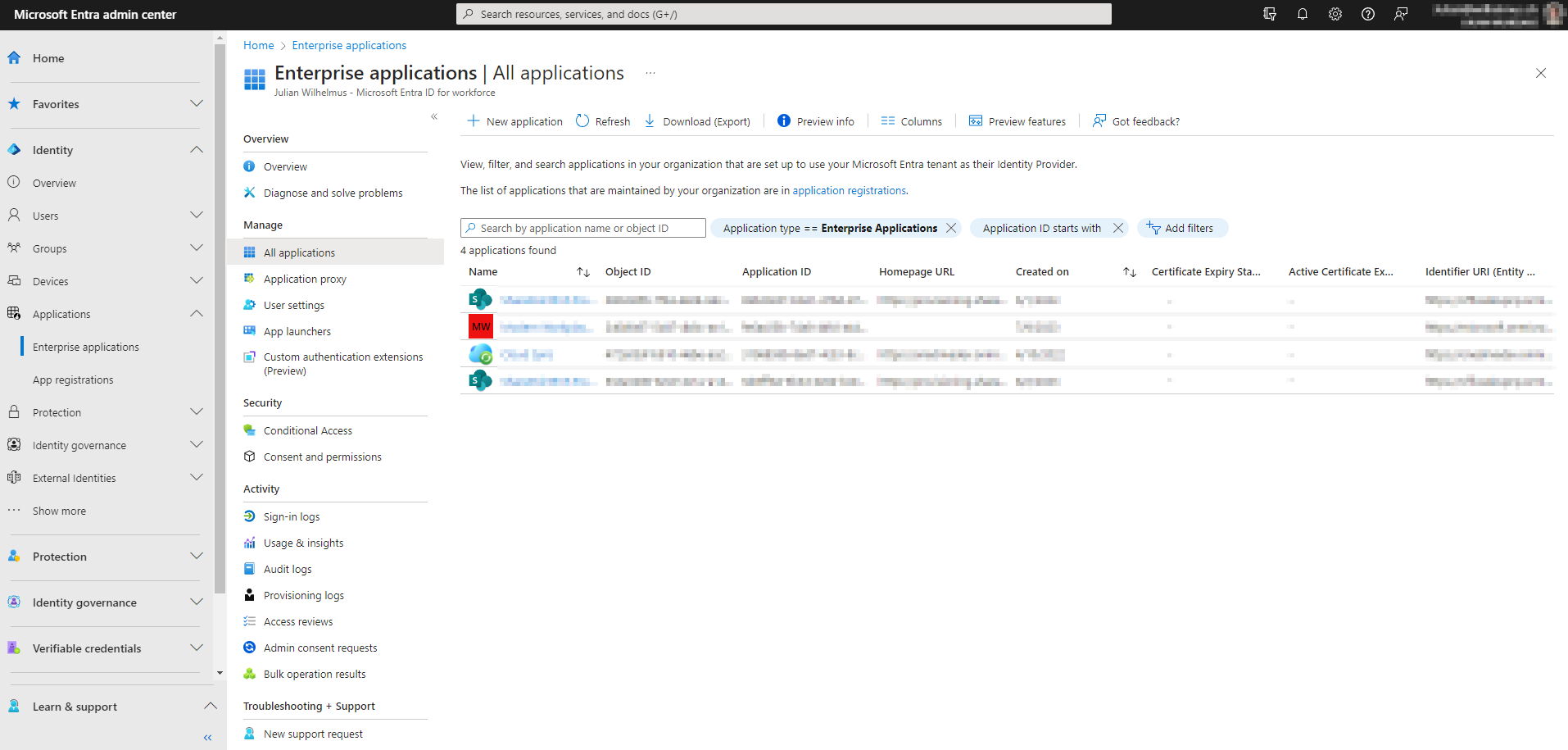Open the help question mark icon

pyautogui.click(x=1368, y=14)
